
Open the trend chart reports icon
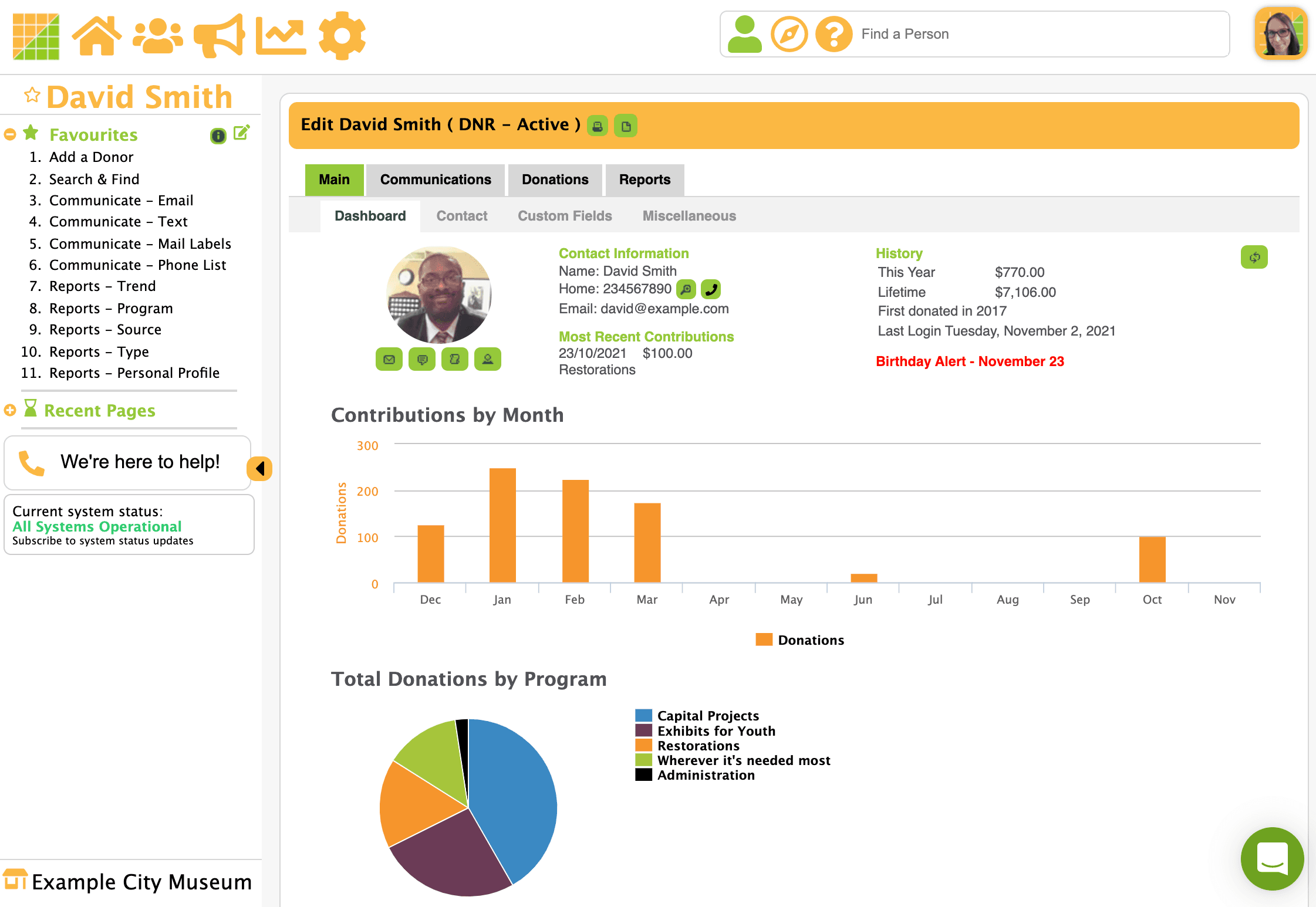click(x=281, y=36)
